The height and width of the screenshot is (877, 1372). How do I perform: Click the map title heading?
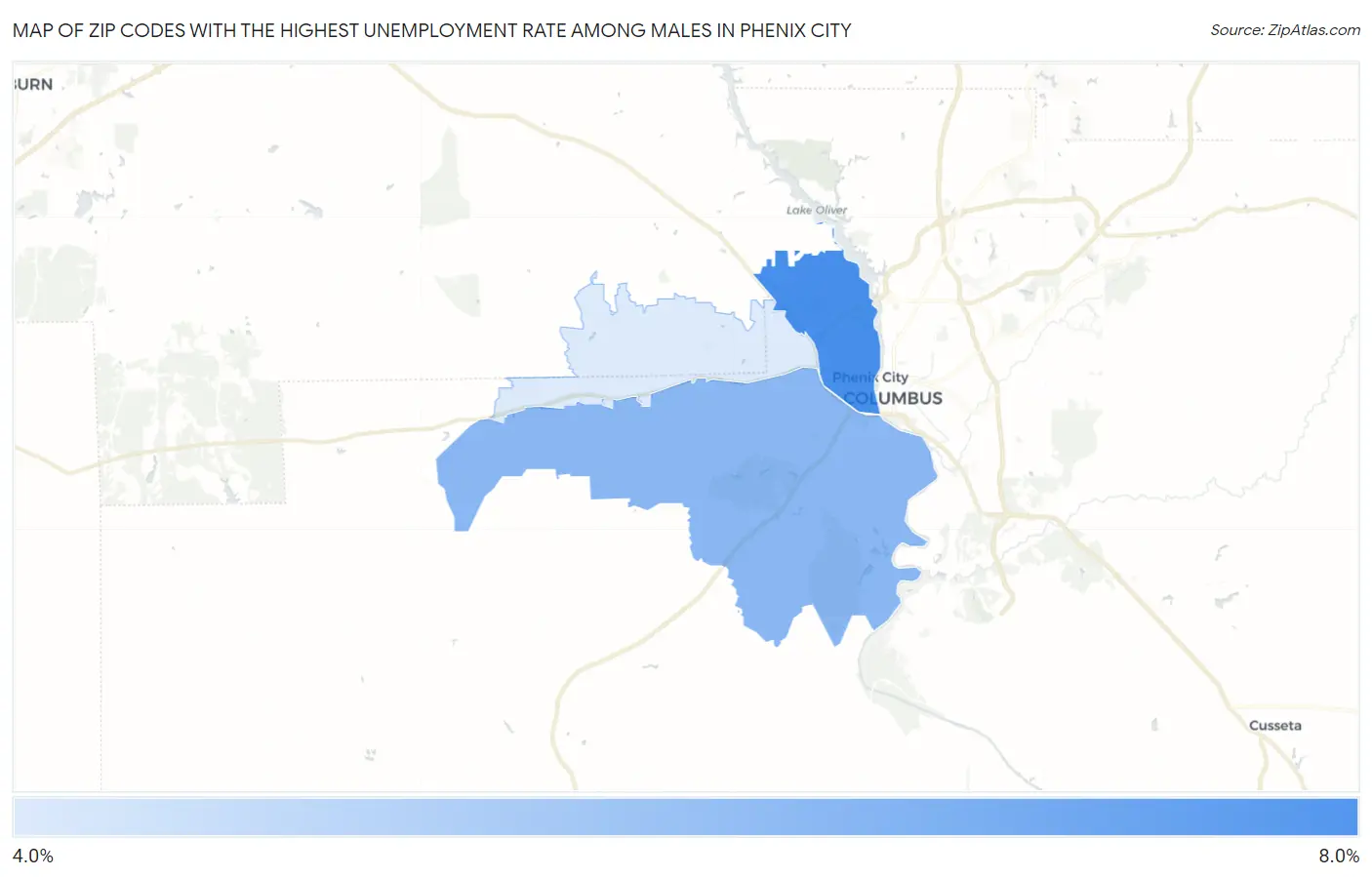pyautogui.click(x=432, y=30)
